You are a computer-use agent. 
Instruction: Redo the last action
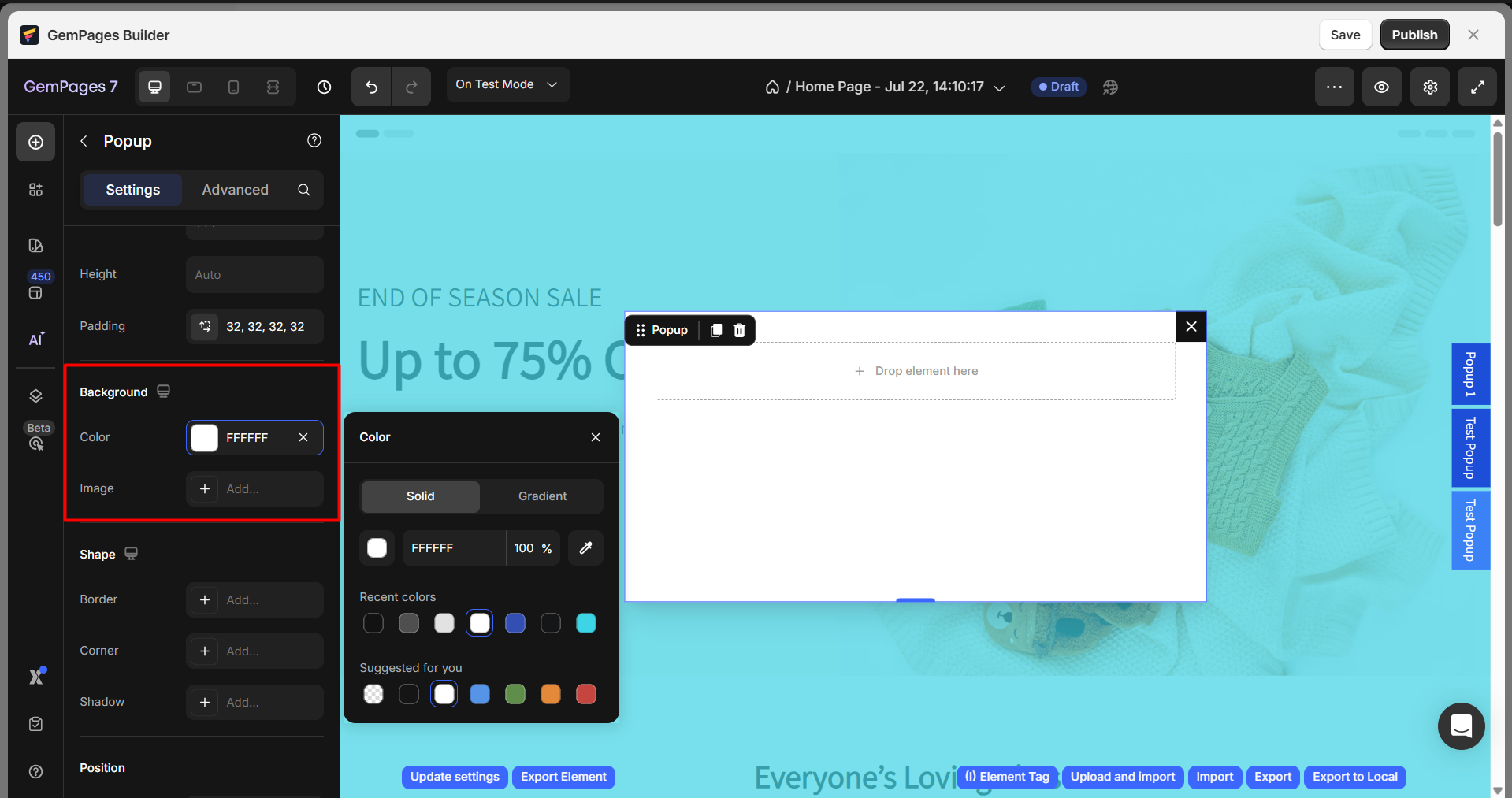pyautogui.click(x=411, y=87)
